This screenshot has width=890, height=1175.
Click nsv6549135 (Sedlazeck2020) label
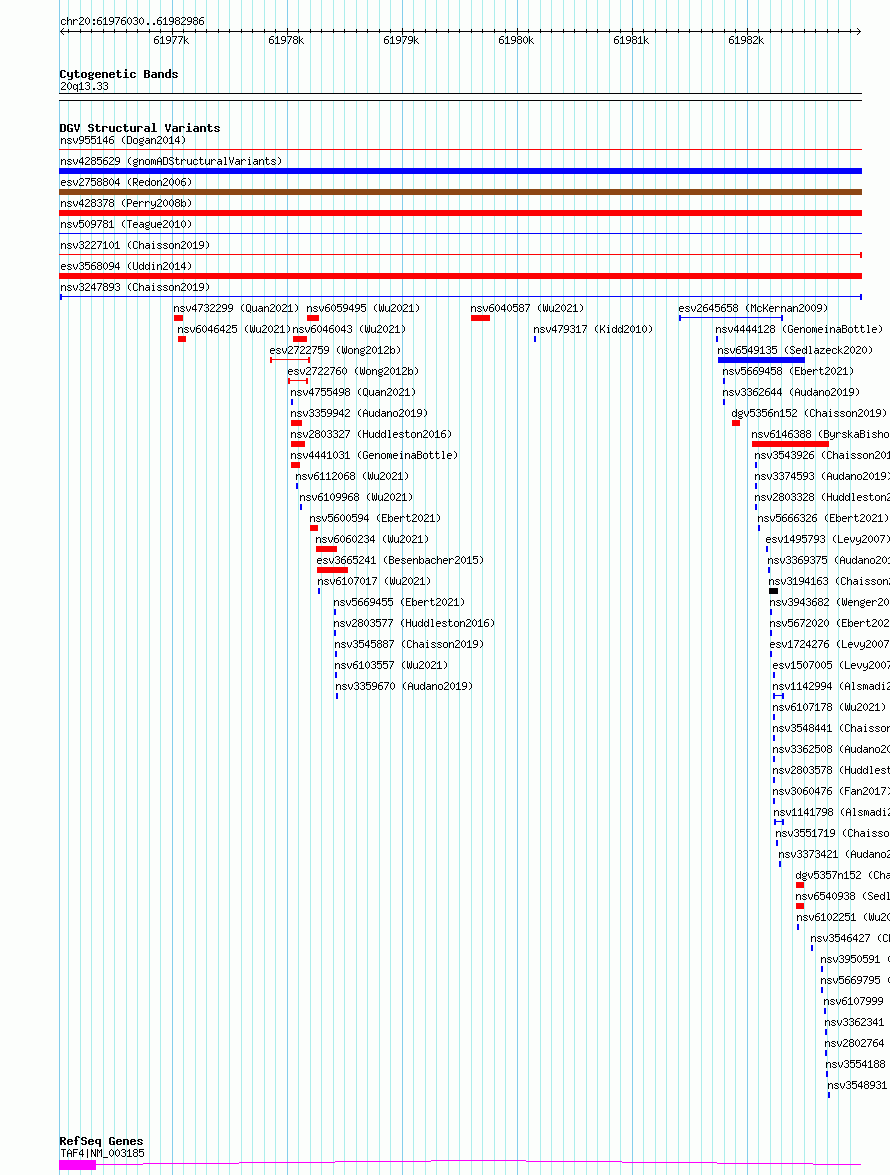tap(795, 350)
